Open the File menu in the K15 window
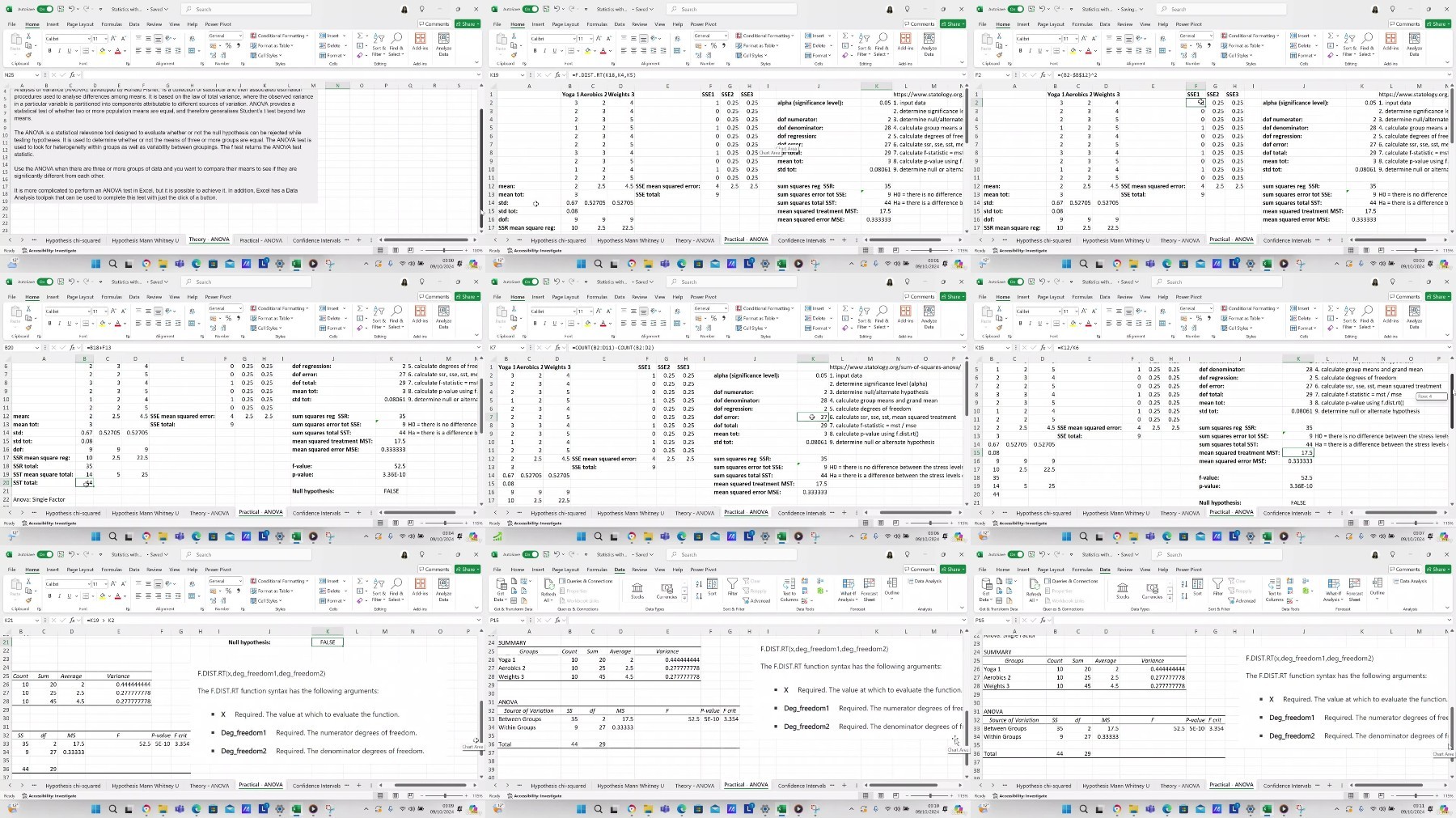 click(x=983, y=297)
